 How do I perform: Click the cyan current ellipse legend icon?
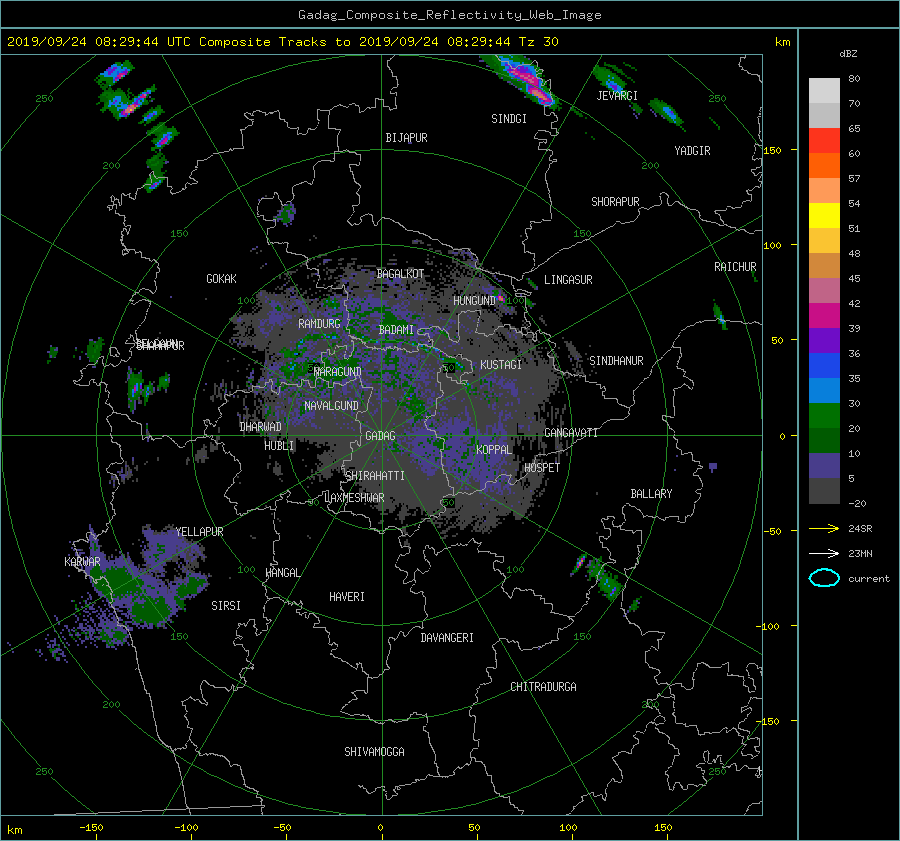click(x=824, y=578)
